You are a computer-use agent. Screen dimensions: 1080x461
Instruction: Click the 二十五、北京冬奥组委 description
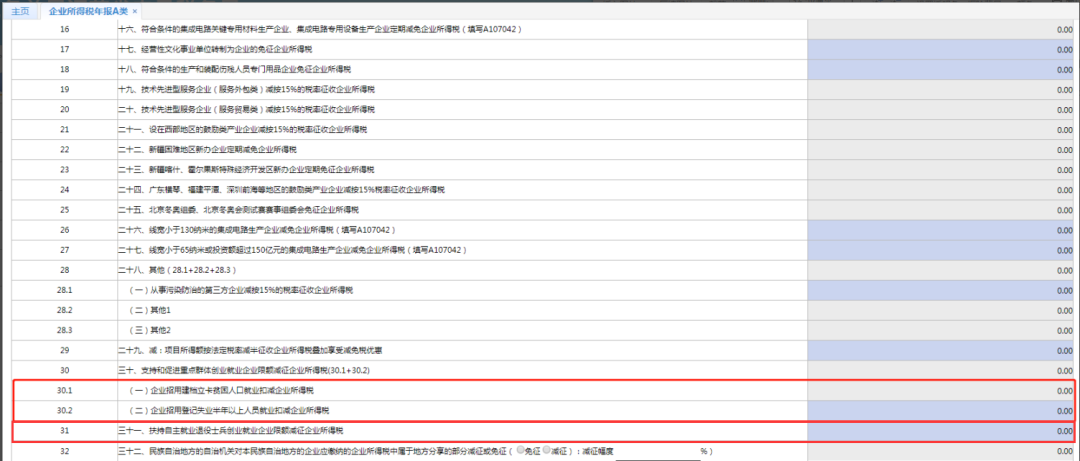238,209
